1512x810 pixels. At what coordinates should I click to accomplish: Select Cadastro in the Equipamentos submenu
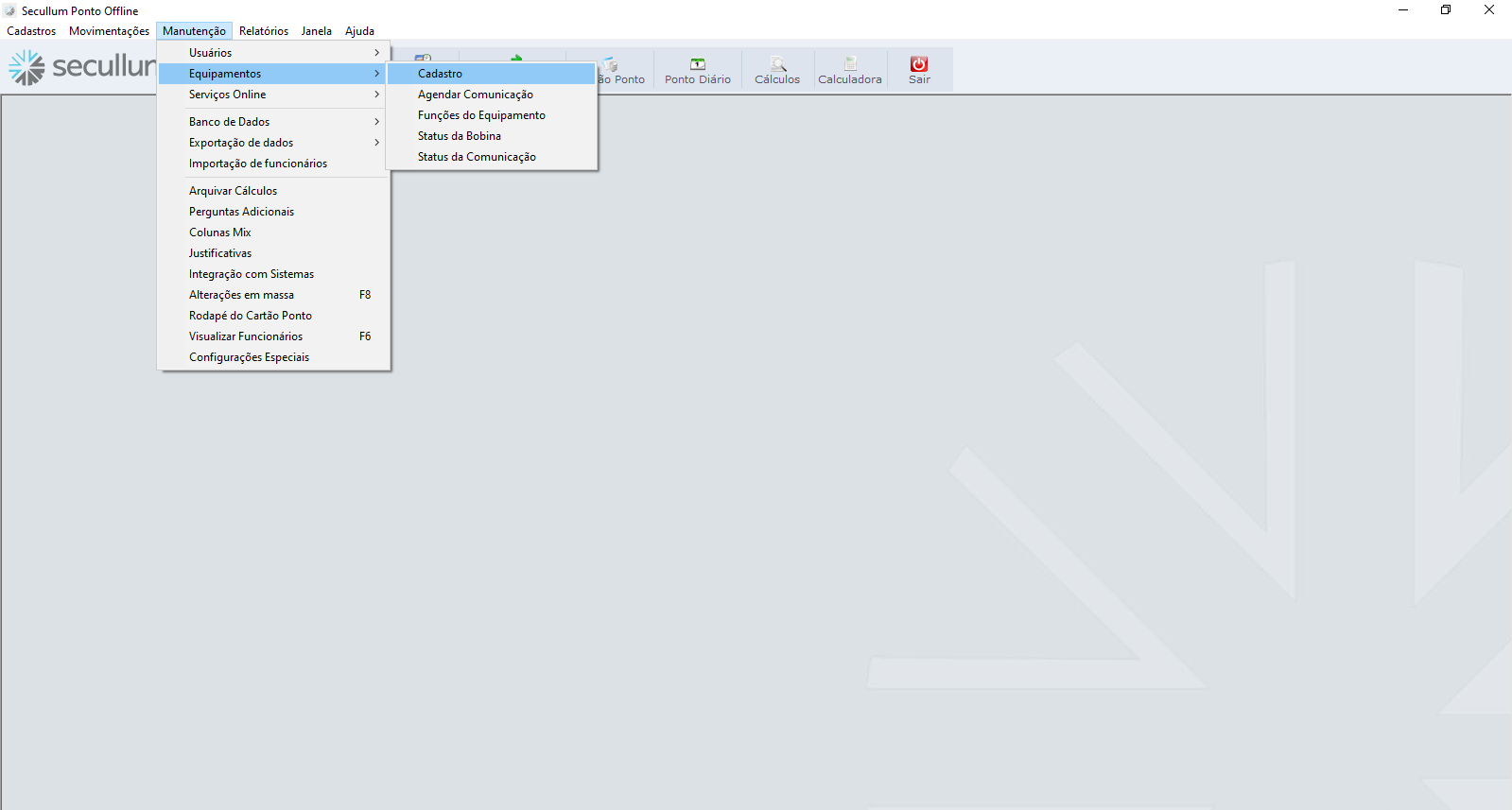tap(441, 74)
